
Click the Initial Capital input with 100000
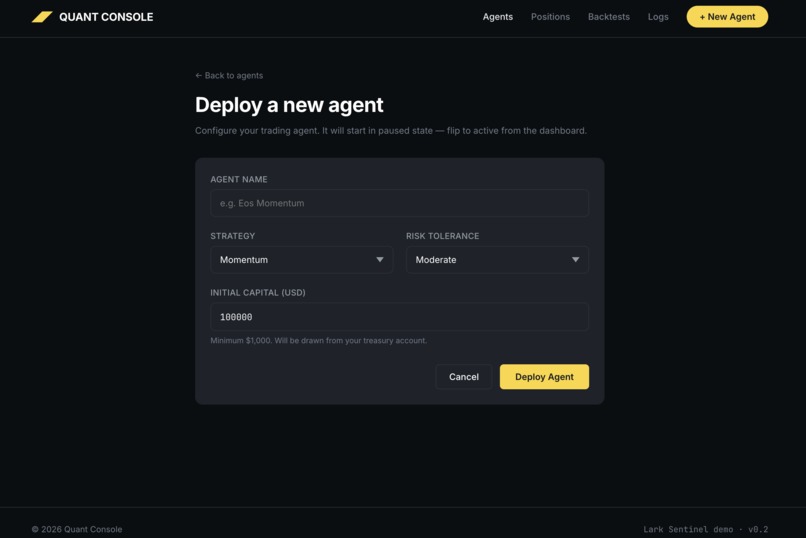click(399, 317)
